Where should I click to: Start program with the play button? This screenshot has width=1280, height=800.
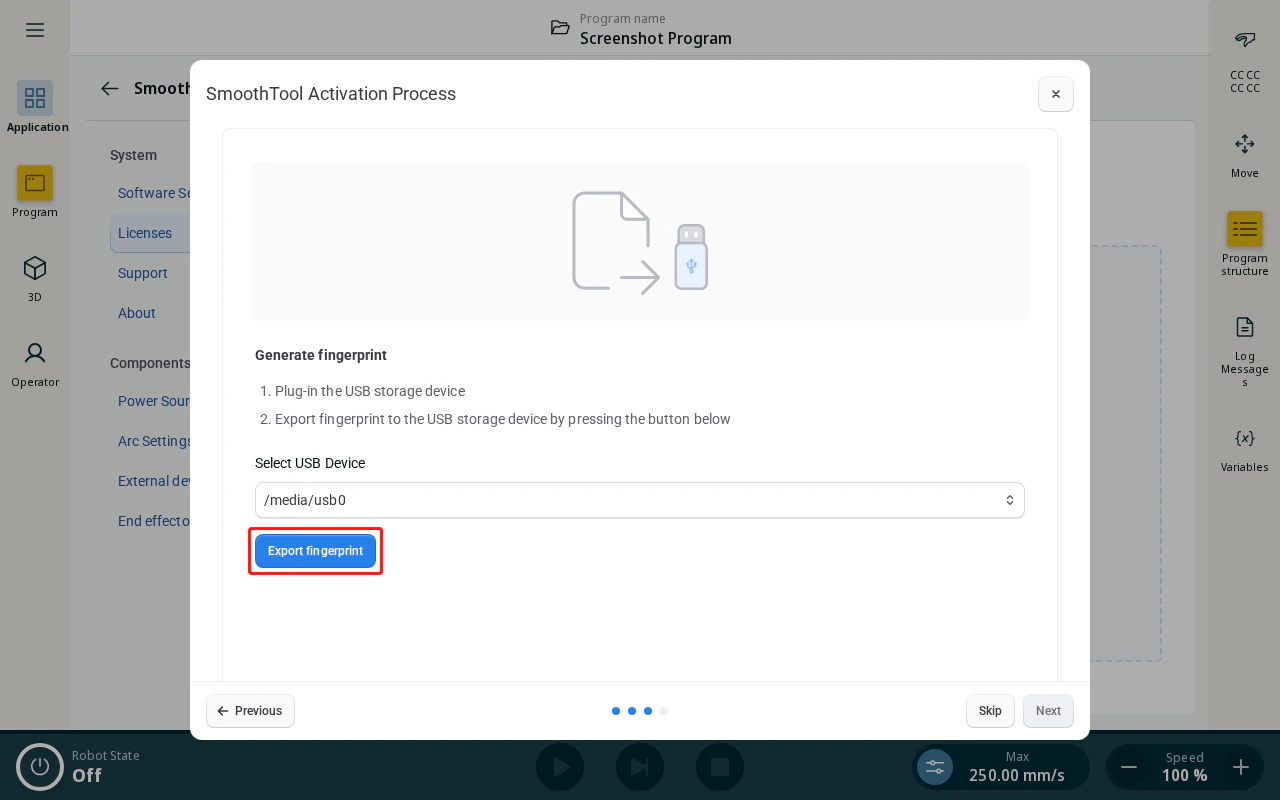pos(560,767)
